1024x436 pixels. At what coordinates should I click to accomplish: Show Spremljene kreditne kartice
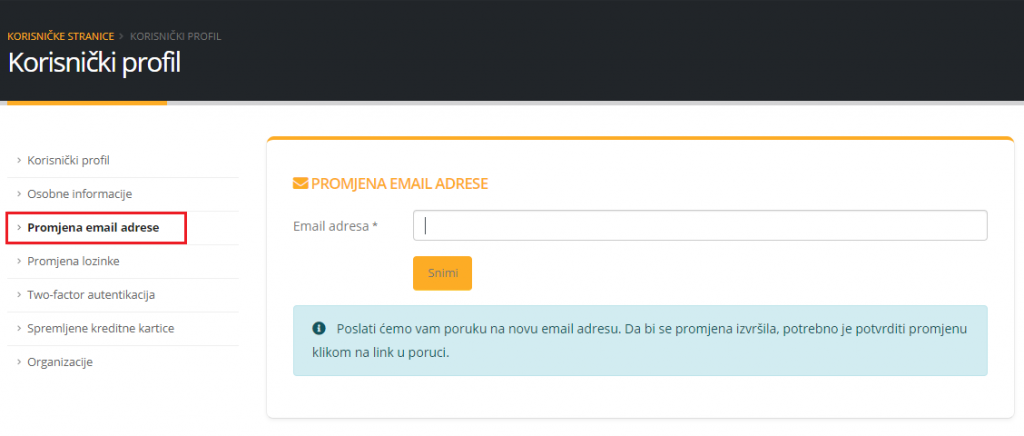101,328
